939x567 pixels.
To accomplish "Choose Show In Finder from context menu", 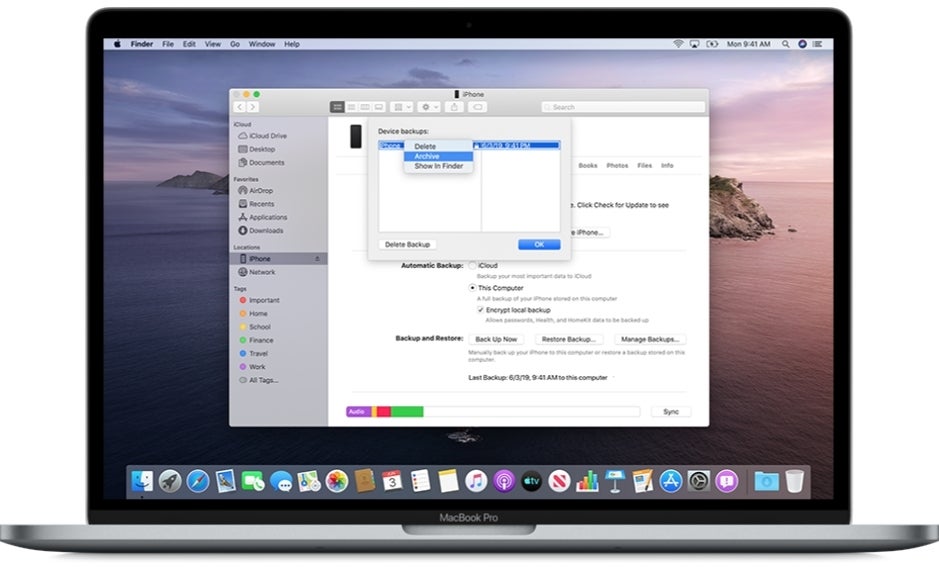I will click(438, 166).
